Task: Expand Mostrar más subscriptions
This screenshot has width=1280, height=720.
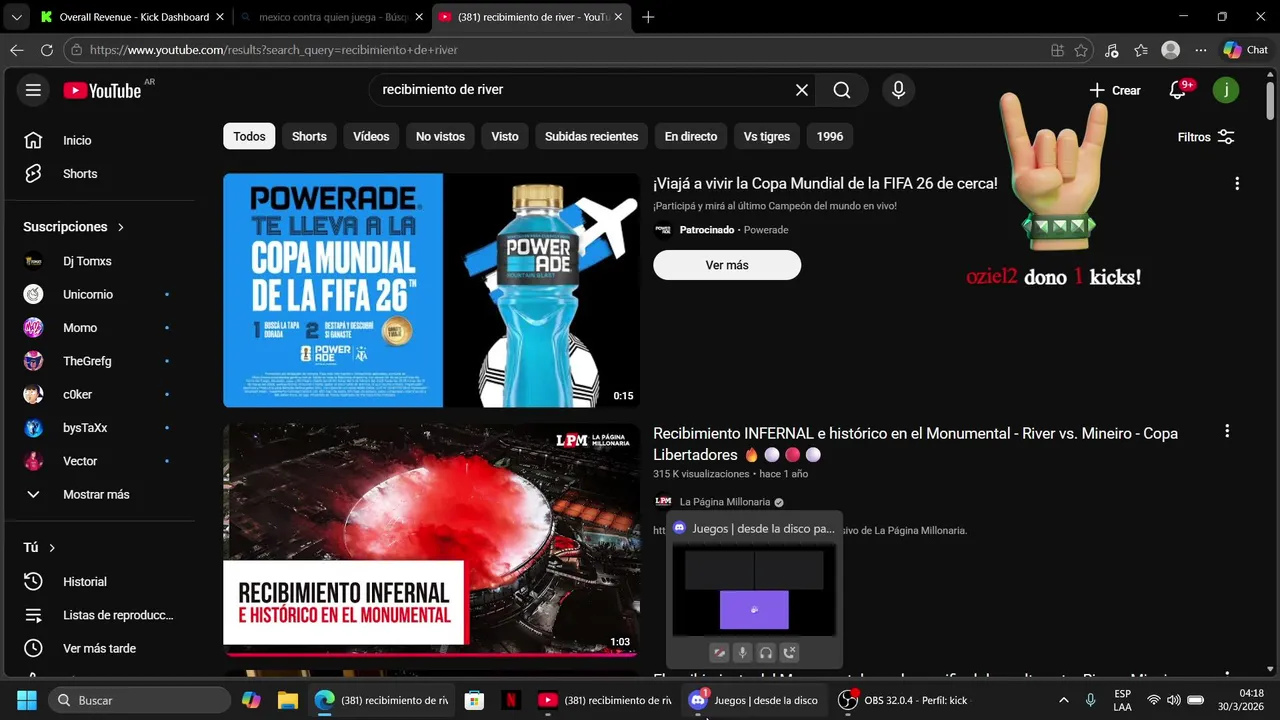Action: click(x=97, y=494)
